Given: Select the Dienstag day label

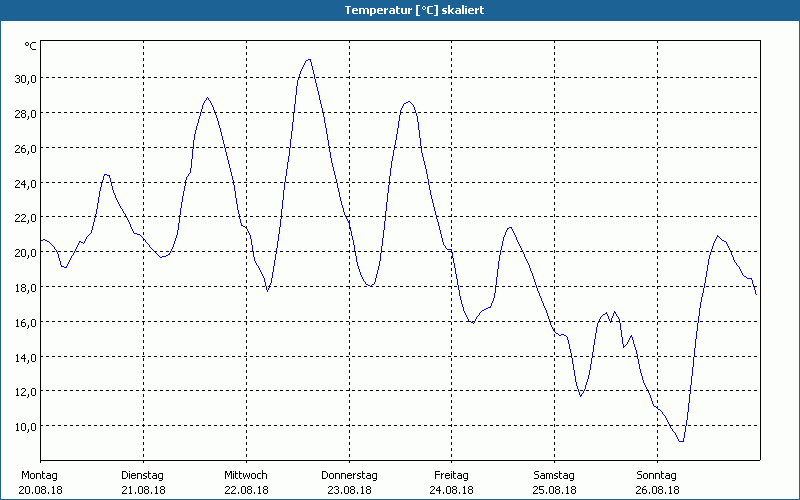Looking at the screenshot, I should [x=142, y=475].
